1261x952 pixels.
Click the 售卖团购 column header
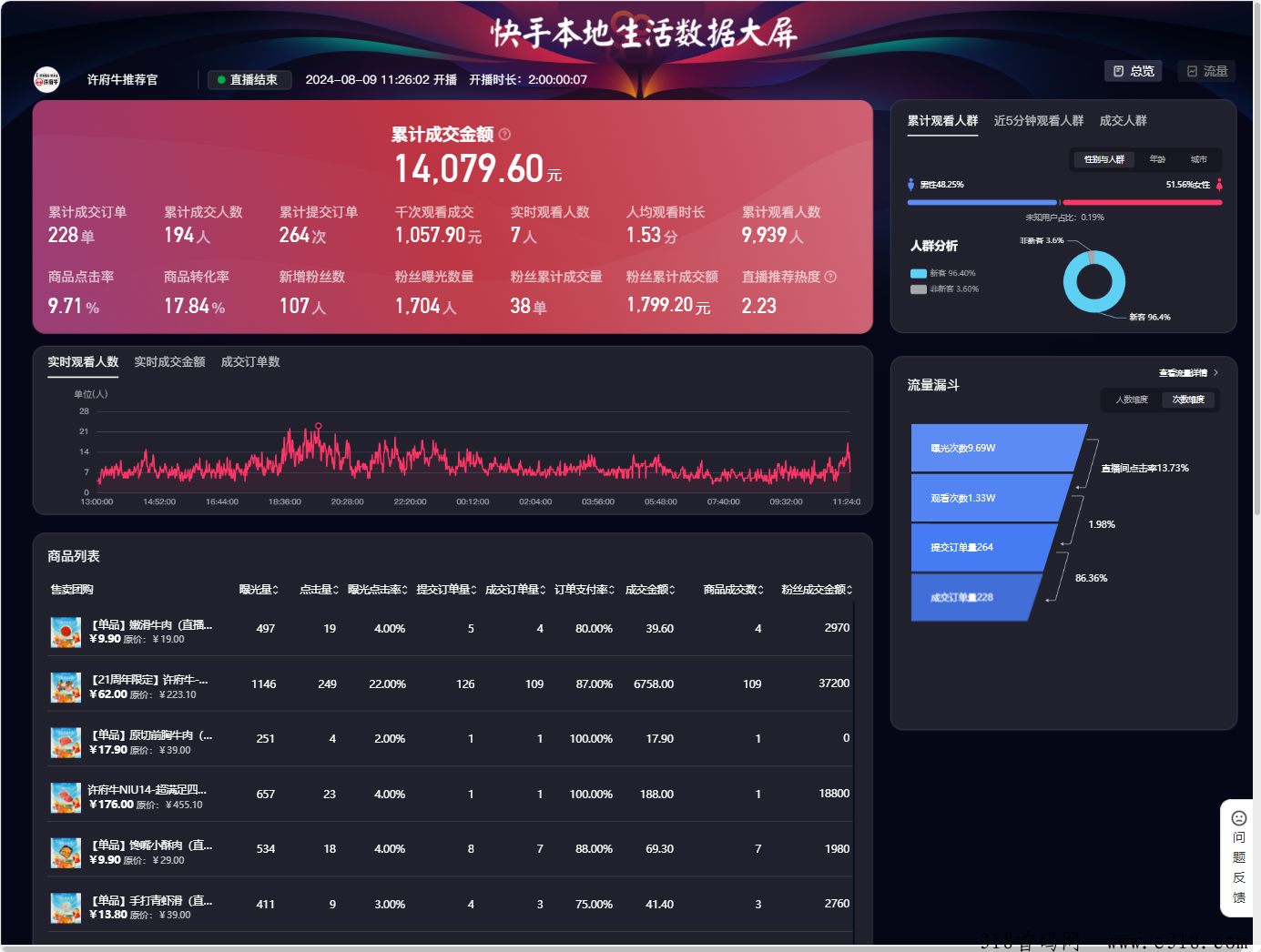[x=72, y=590]
